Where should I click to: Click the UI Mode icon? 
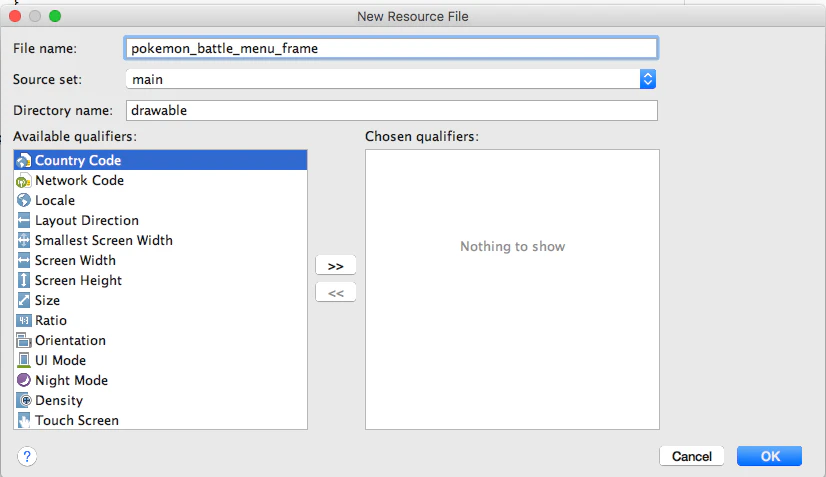pyautogui.click(x=24, y=361)
